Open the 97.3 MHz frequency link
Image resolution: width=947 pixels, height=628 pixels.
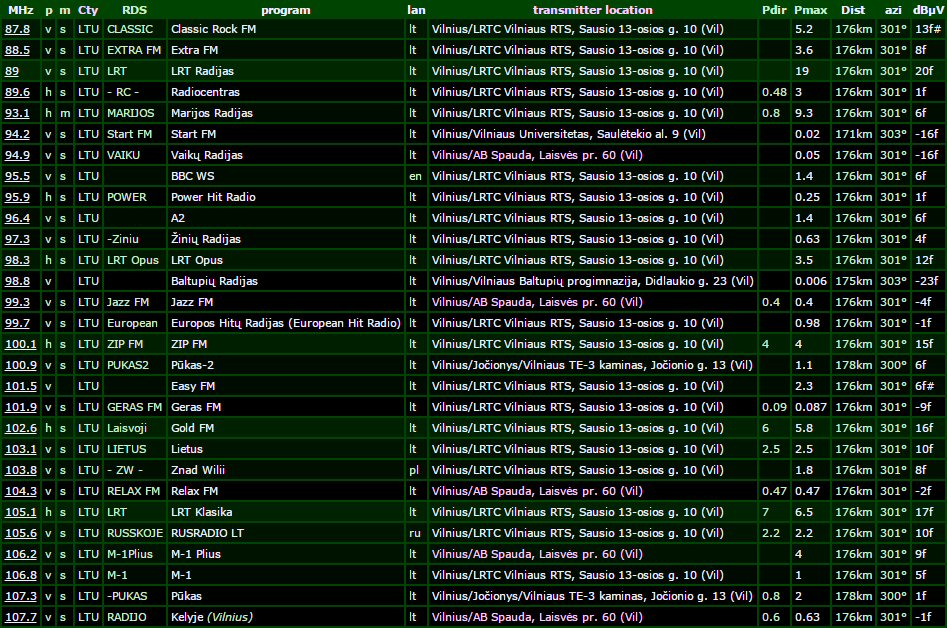pyautogui.click(x=17, y=239)
